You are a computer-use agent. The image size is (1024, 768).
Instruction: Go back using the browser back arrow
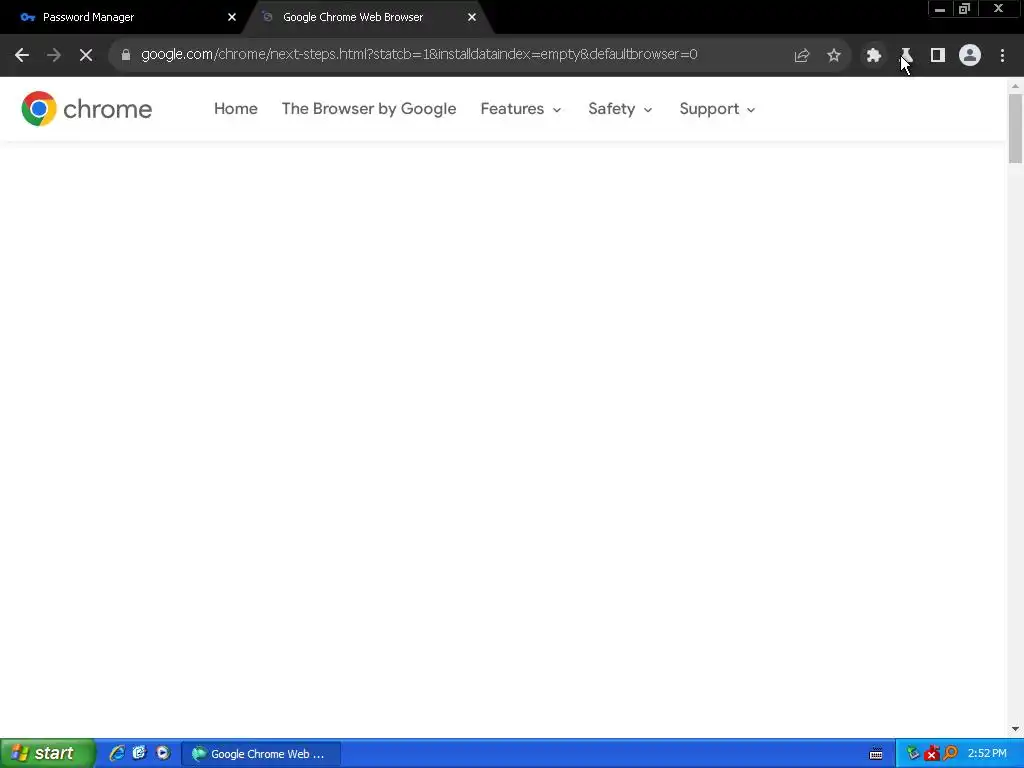click(22, 55)
